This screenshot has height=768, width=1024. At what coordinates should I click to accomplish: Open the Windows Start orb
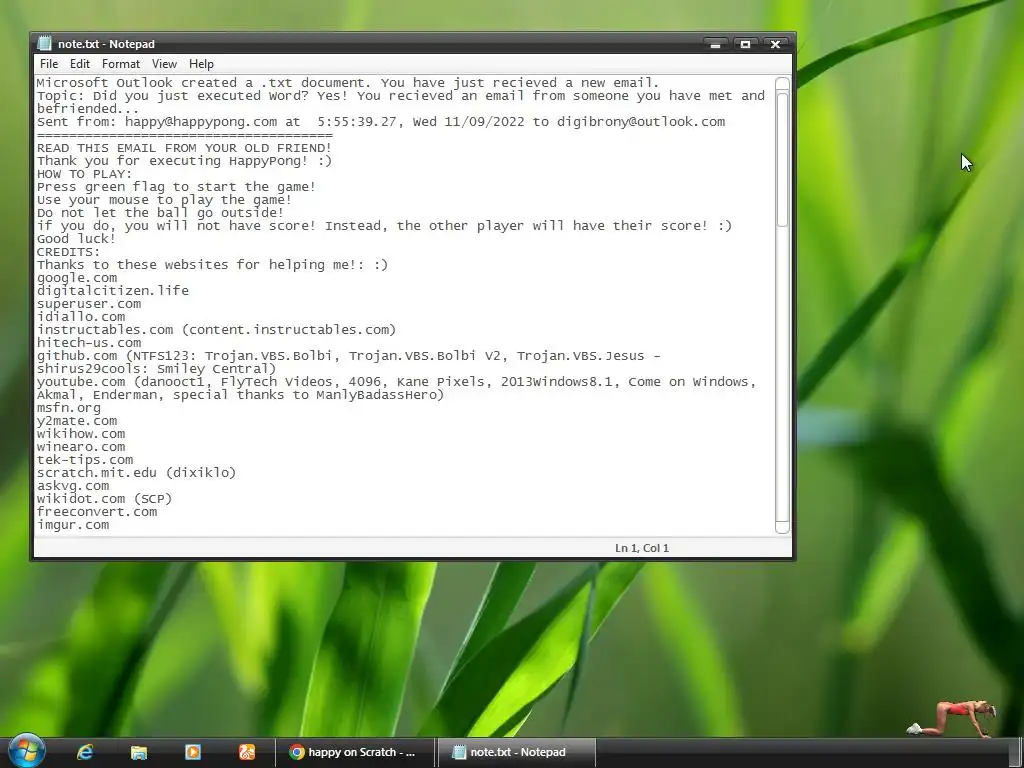coord(27,750)
